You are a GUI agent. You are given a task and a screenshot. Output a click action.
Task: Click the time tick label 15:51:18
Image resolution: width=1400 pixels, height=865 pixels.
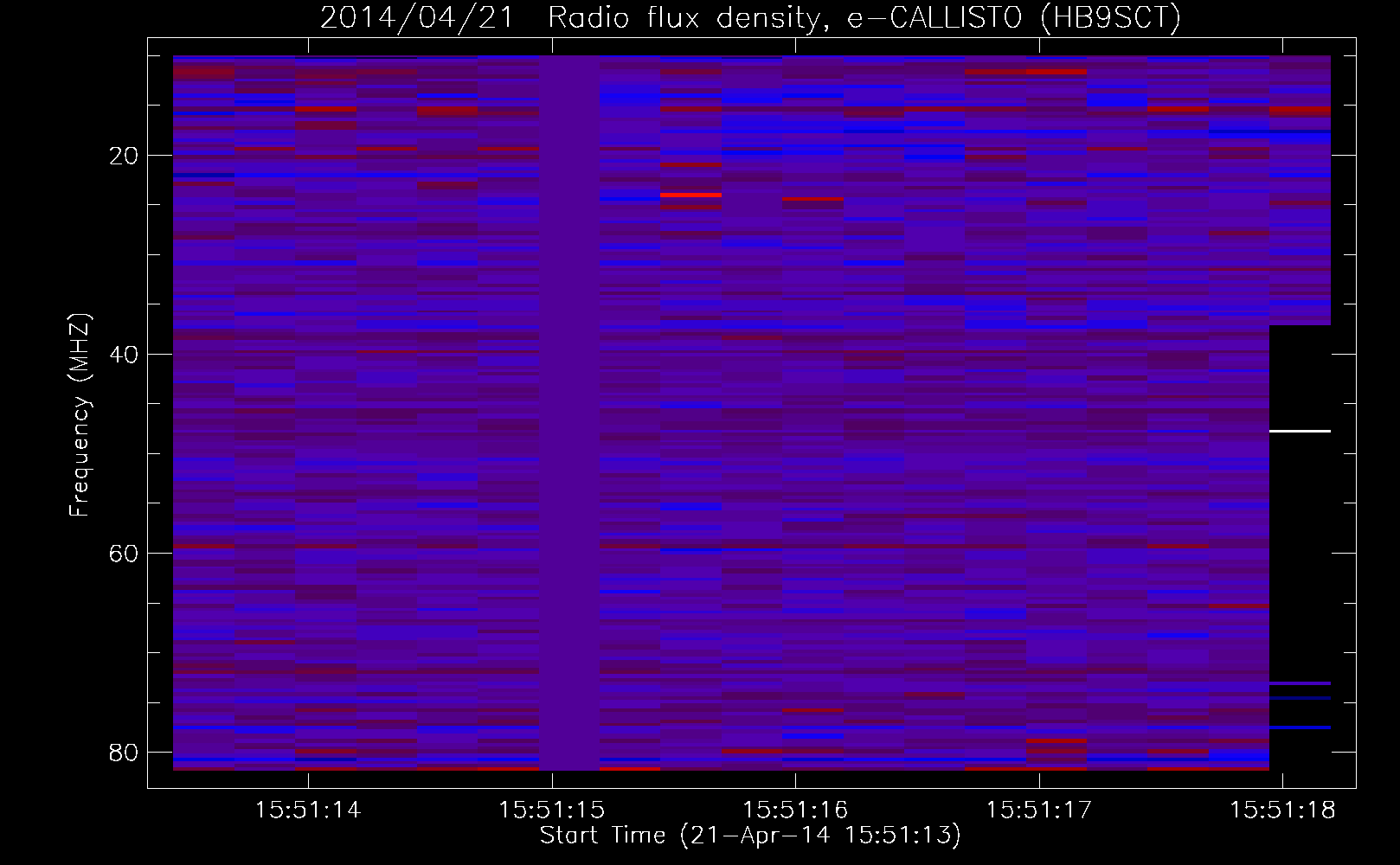pos(1282,811)
